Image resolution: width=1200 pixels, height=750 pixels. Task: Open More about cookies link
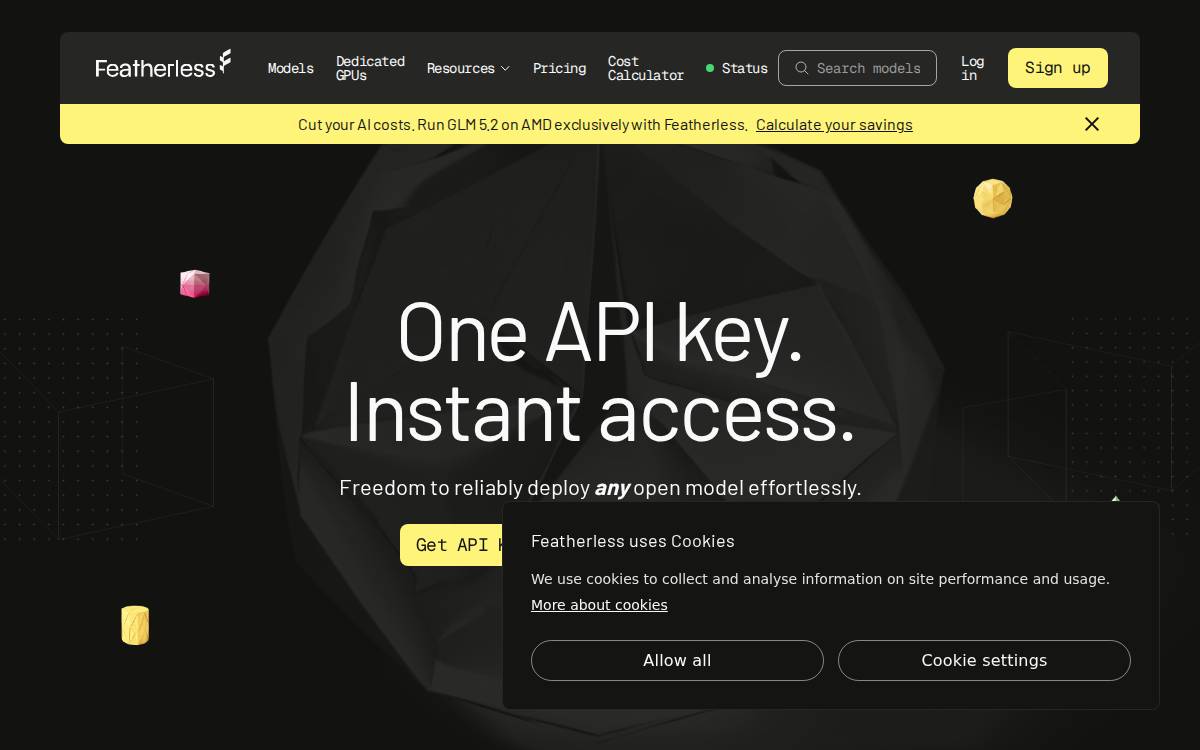(599, 605)
